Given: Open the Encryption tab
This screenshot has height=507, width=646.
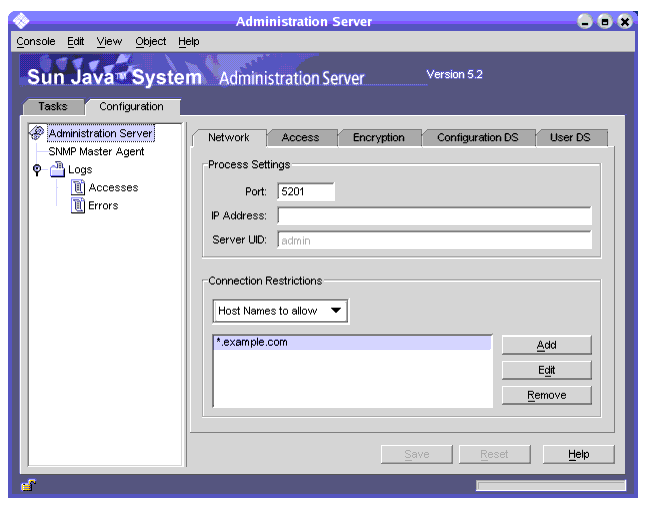Looking at the screenshot, I should click(x=379, y=138).
